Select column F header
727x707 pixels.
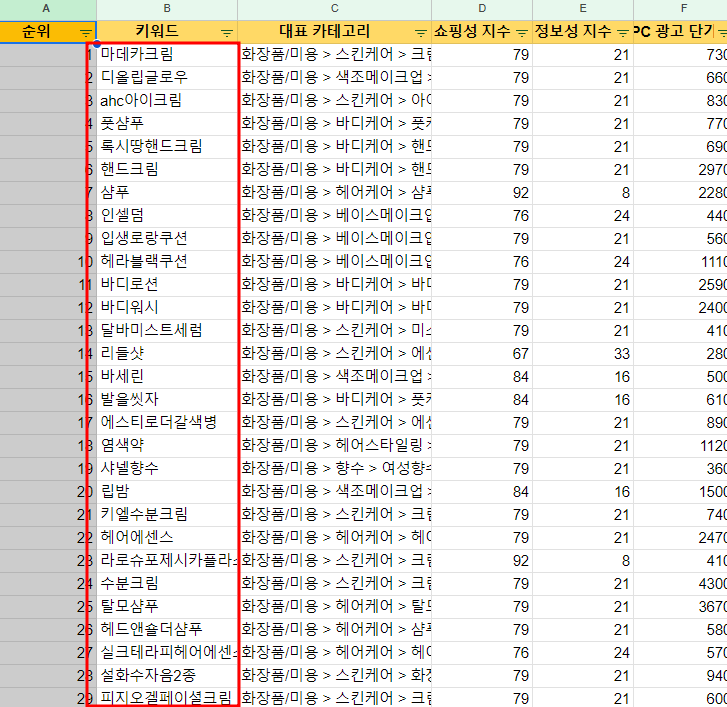click(680, 9)
